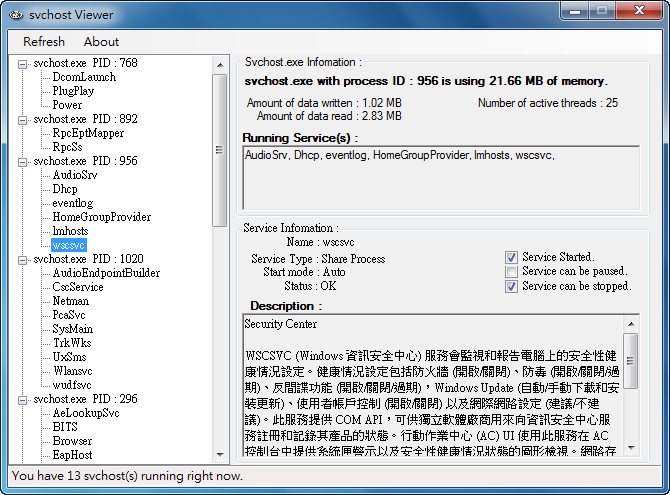
Task: Maximize the svchost Viewer window
Action: [602, 10]
